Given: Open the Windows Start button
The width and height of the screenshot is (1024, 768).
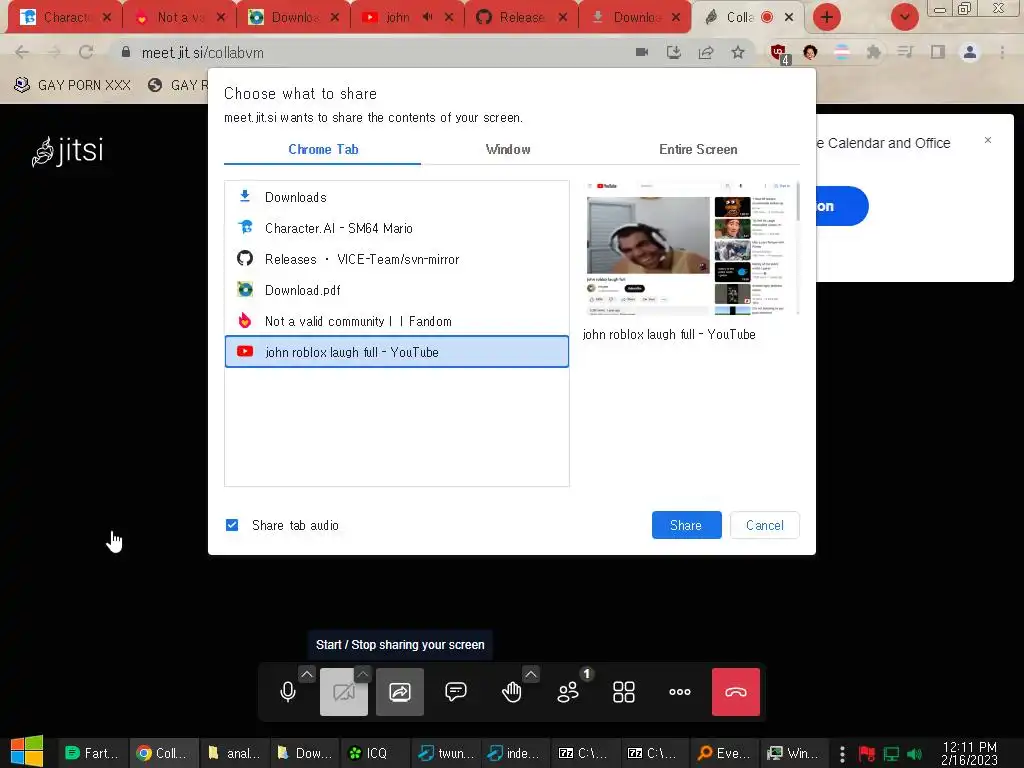Looking at the screenshot, I should (x=27, y=752).
